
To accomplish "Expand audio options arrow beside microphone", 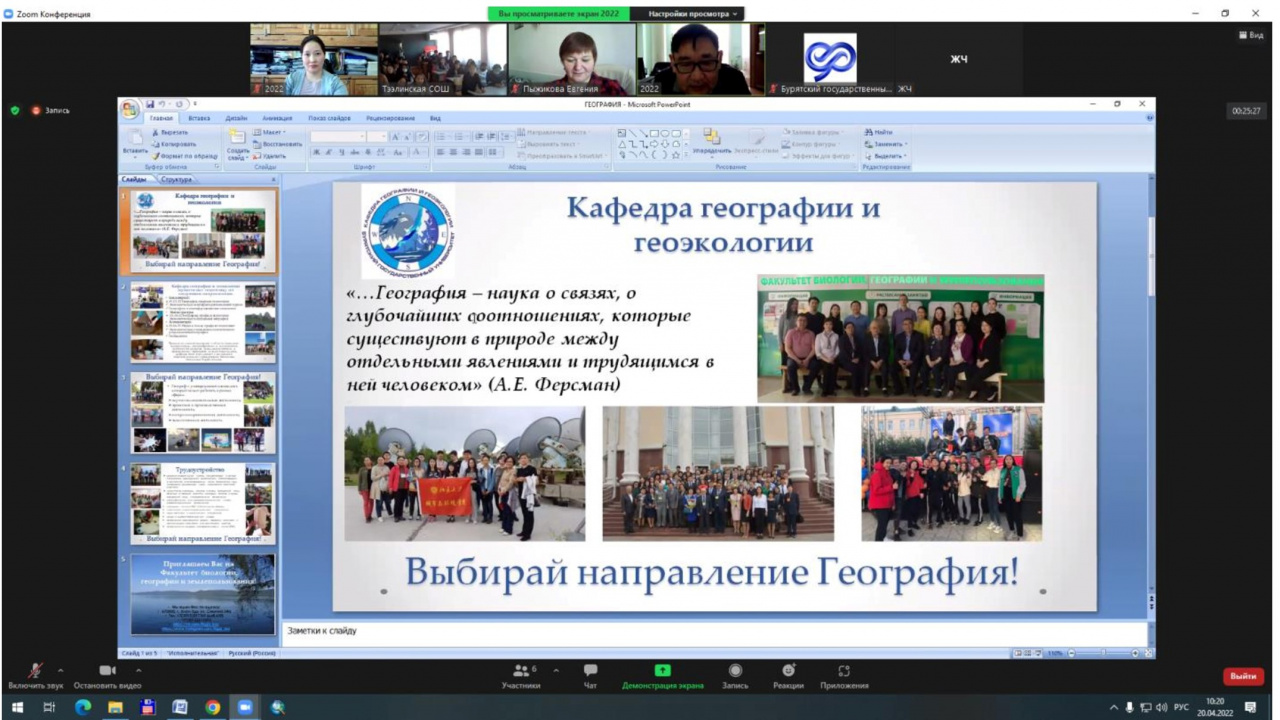I will (61, 670).
